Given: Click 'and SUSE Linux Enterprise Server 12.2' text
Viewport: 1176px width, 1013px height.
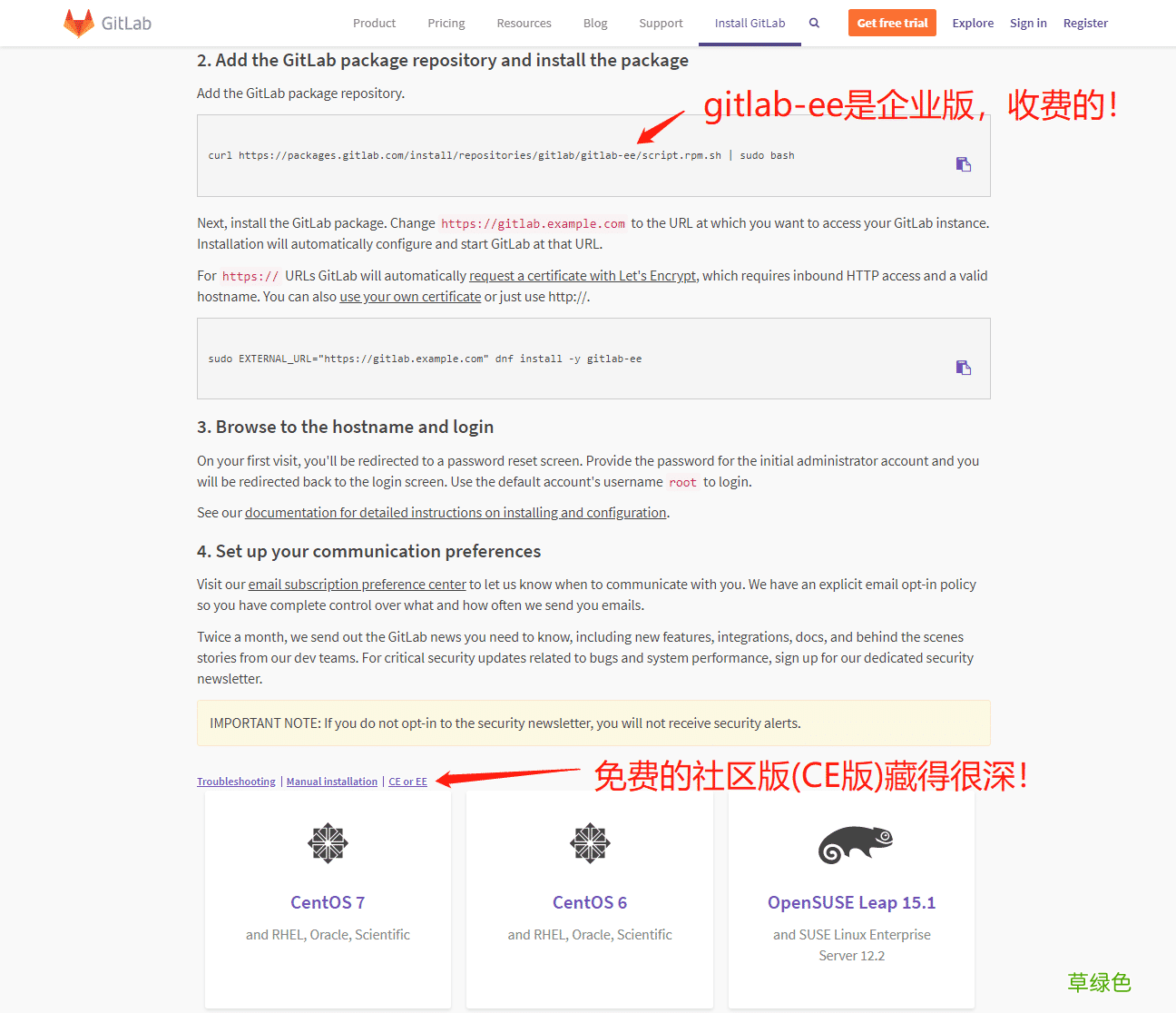Looking at the screenshot, I should tap(851, 945).
